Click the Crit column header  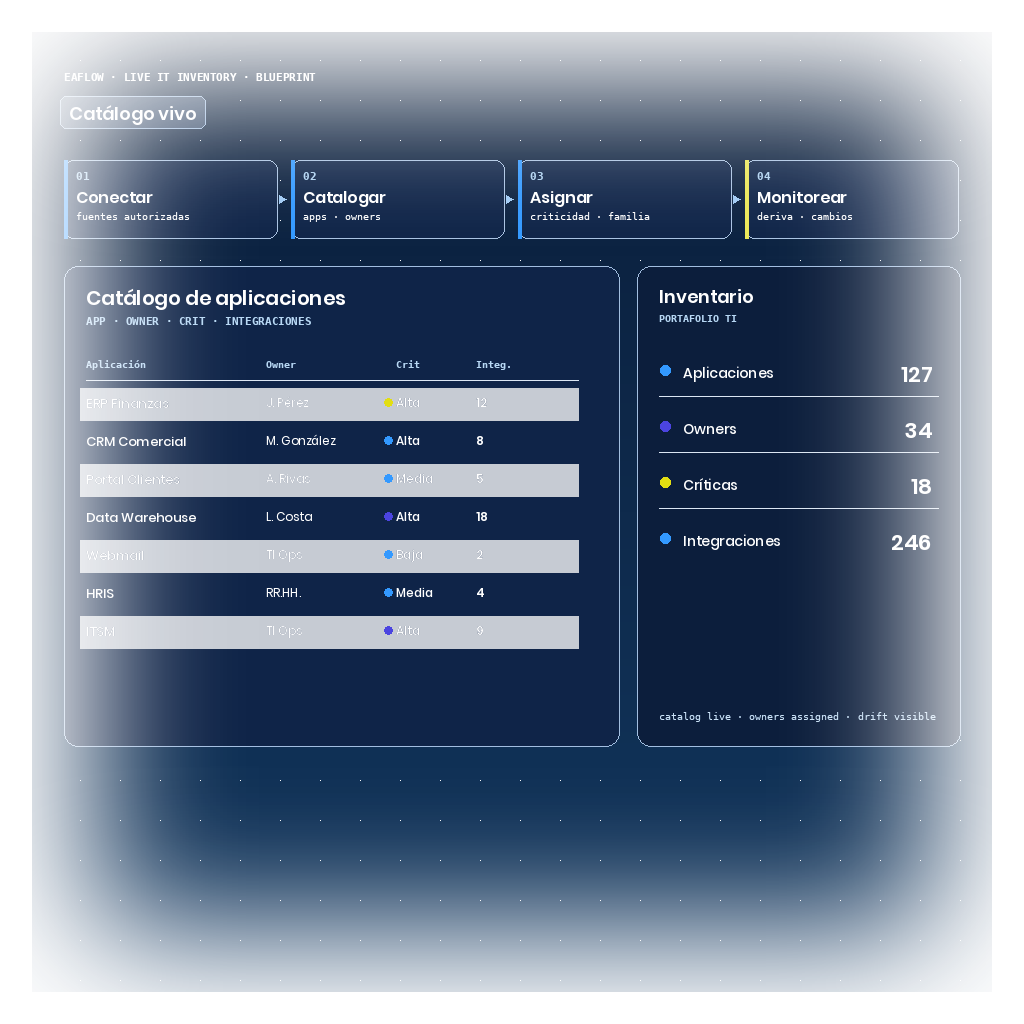click(x=408, y=365)
